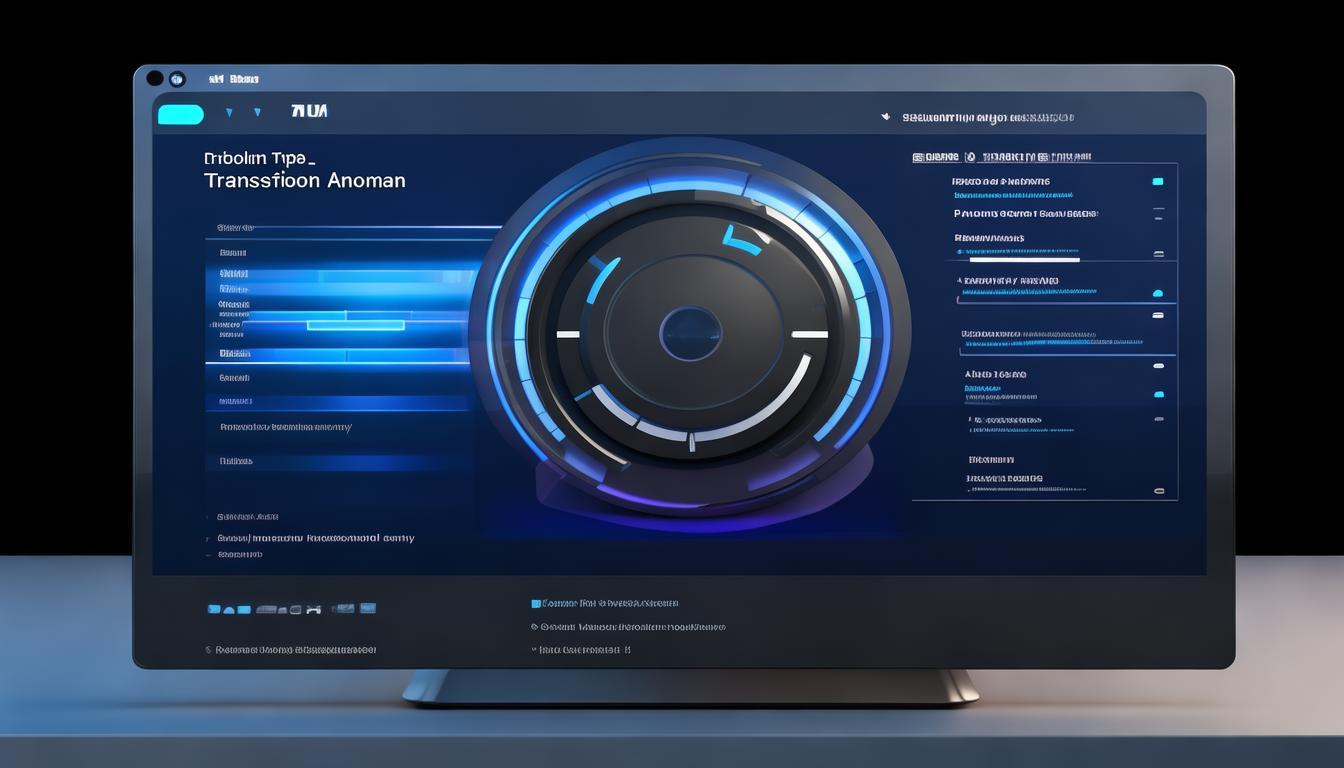The height and width of the screenshot is (768, 1344).
Task: Click the rightmost blue icon in bottom-left strip
Action: pos(367,607)
